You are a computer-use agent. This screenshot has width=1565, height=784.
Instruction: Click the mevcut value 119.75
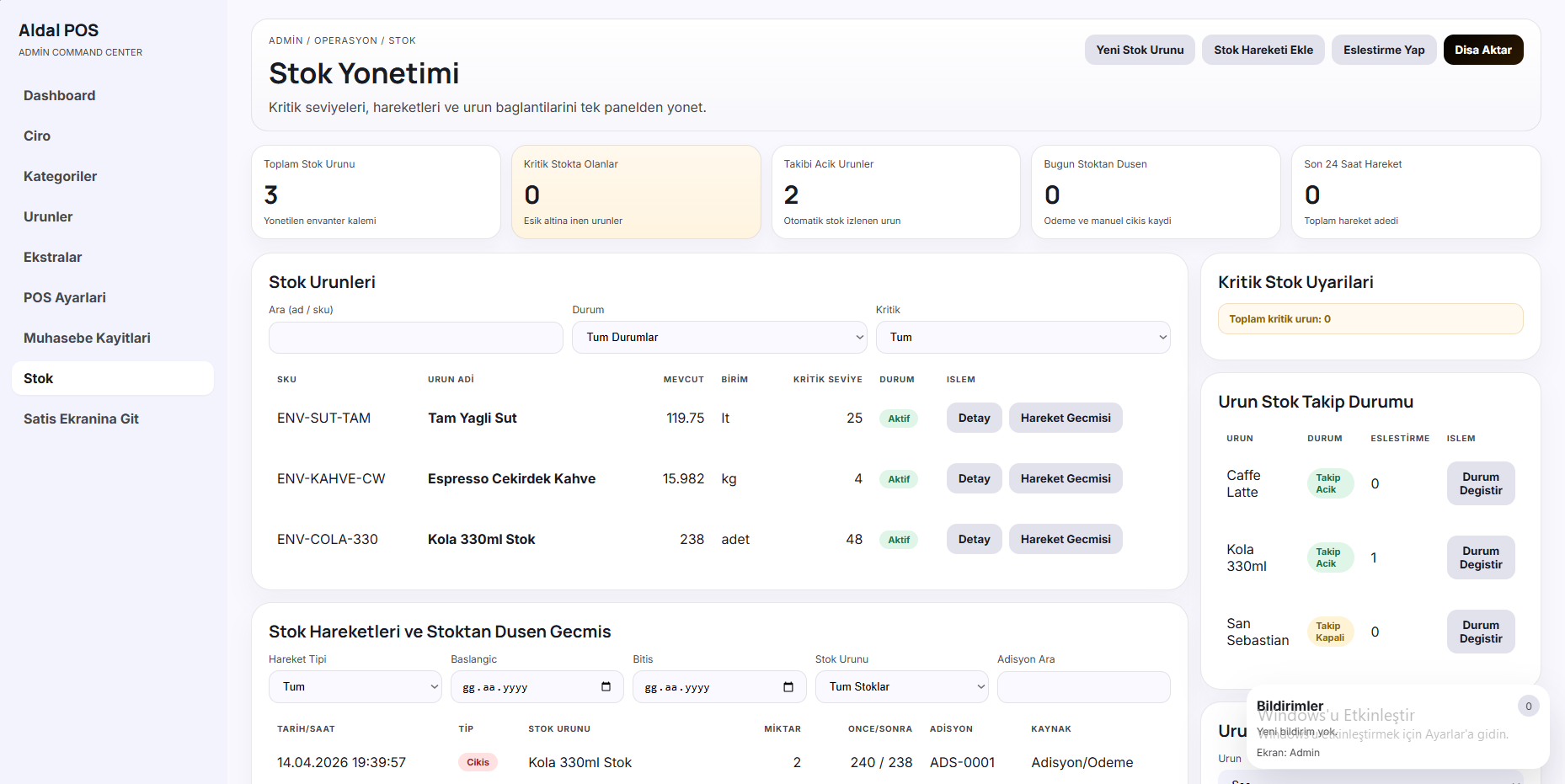click(x=685, y=418)
